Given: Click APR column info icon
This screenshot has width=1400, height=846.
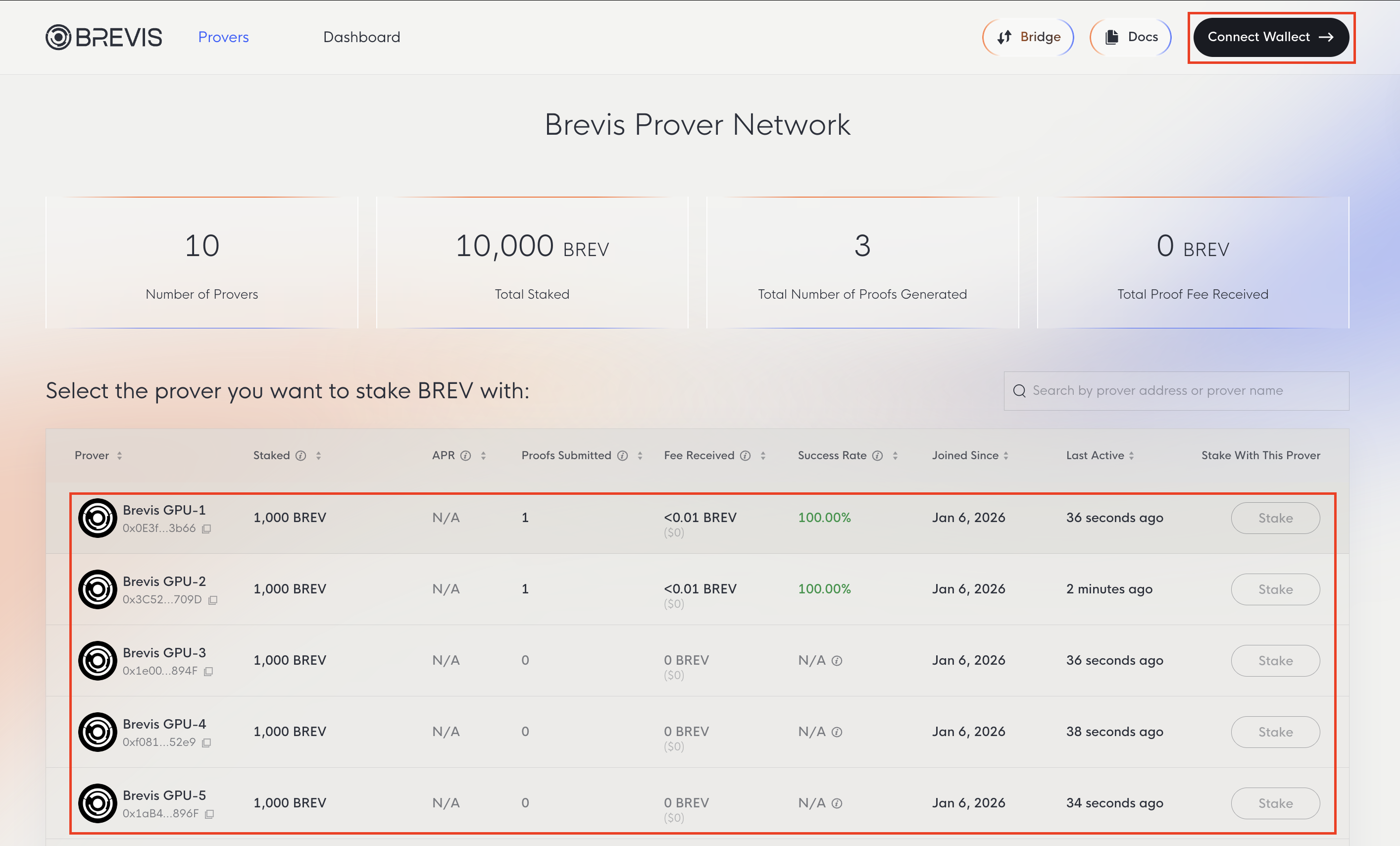Looking at the screenshot, I should pos(466,455).
